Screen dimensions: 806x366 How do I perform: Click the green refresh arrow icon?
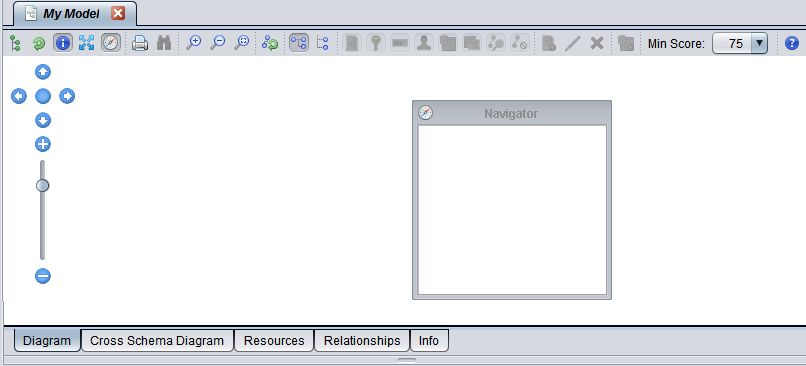39,44
